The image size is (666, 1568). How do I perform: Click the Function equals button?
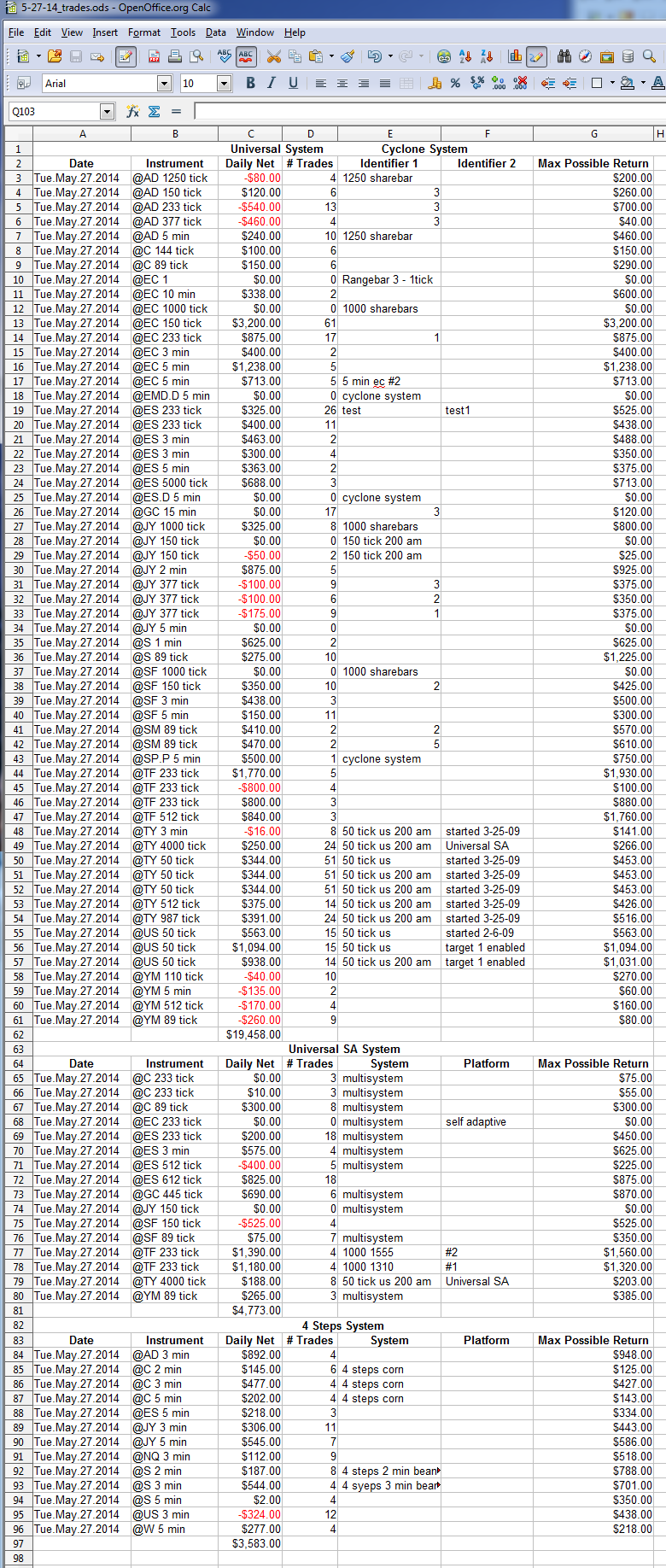[x=176, y=111]
